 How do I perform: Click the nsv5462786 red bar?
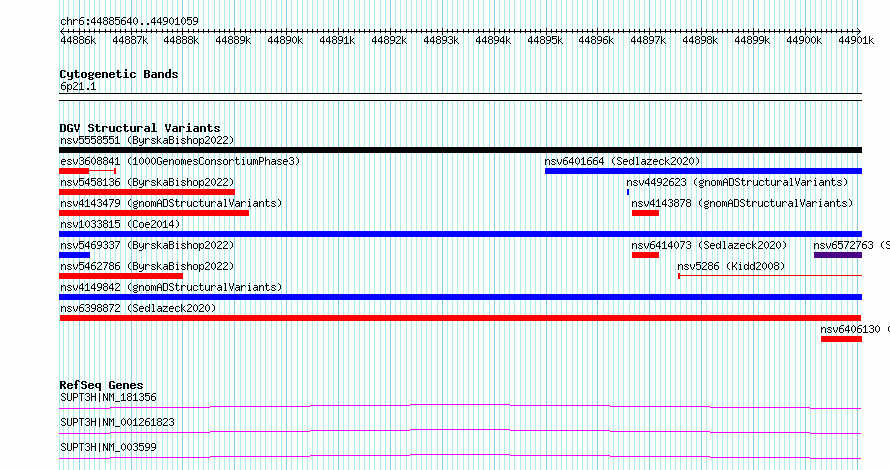(x=121, y=276)
